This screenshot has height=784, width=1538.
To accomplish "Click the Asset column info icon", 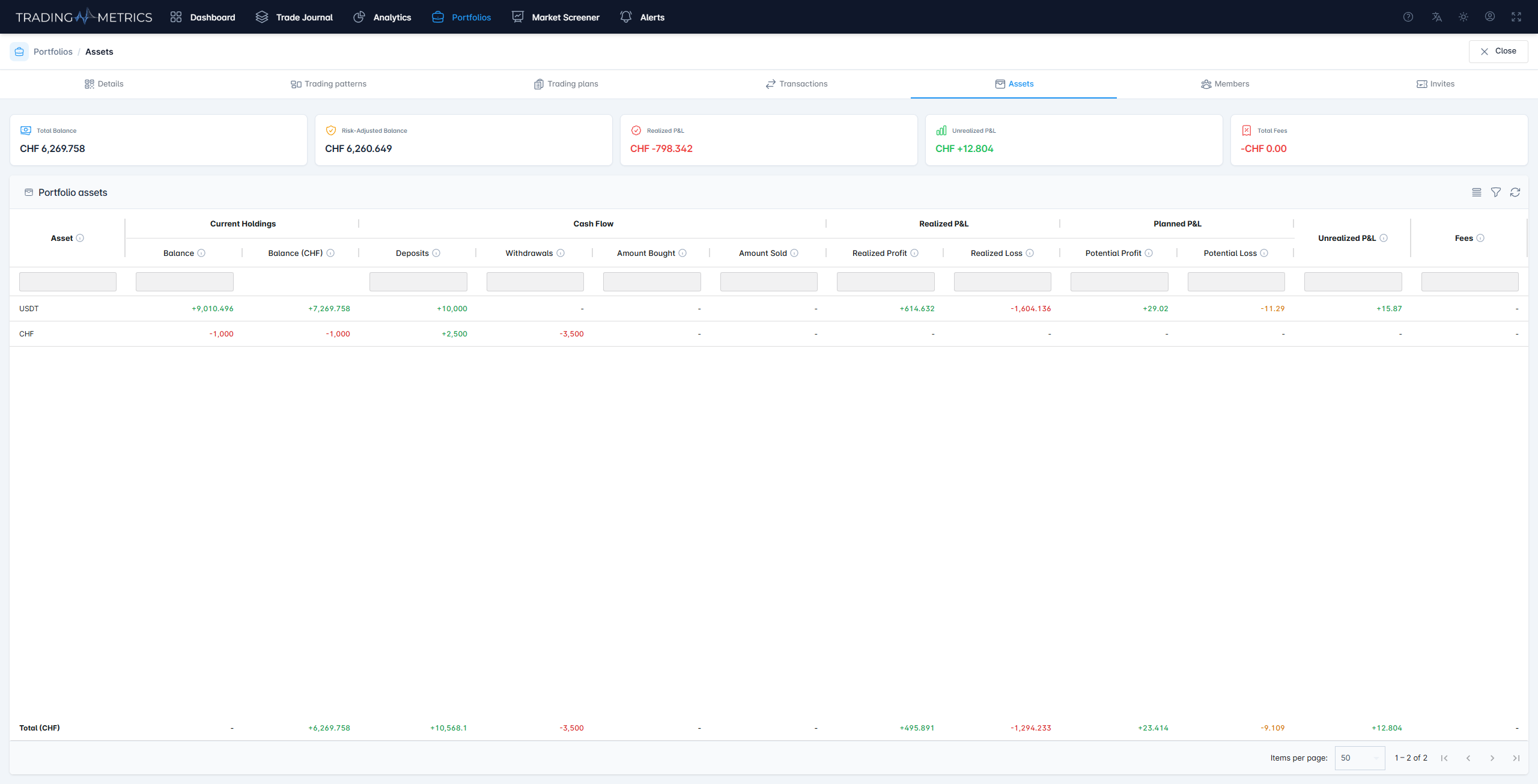I will (80, 238).
